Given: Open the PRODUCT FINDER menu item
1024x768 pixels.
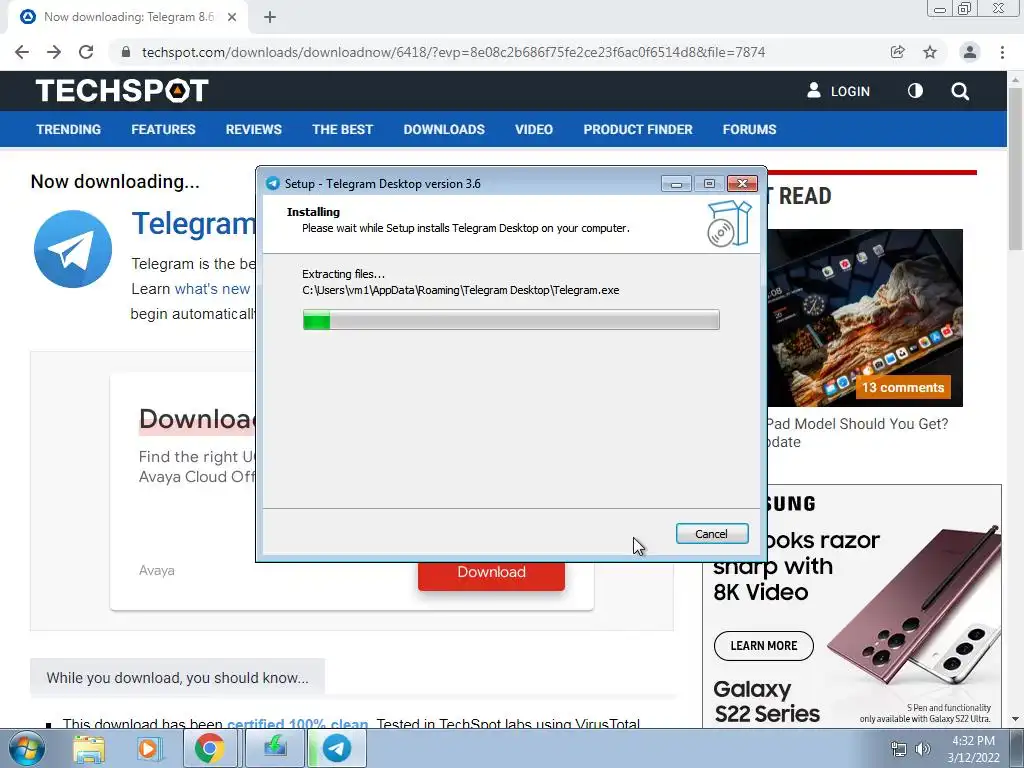Looking at the screenshot, I should [x=638, y=129].
